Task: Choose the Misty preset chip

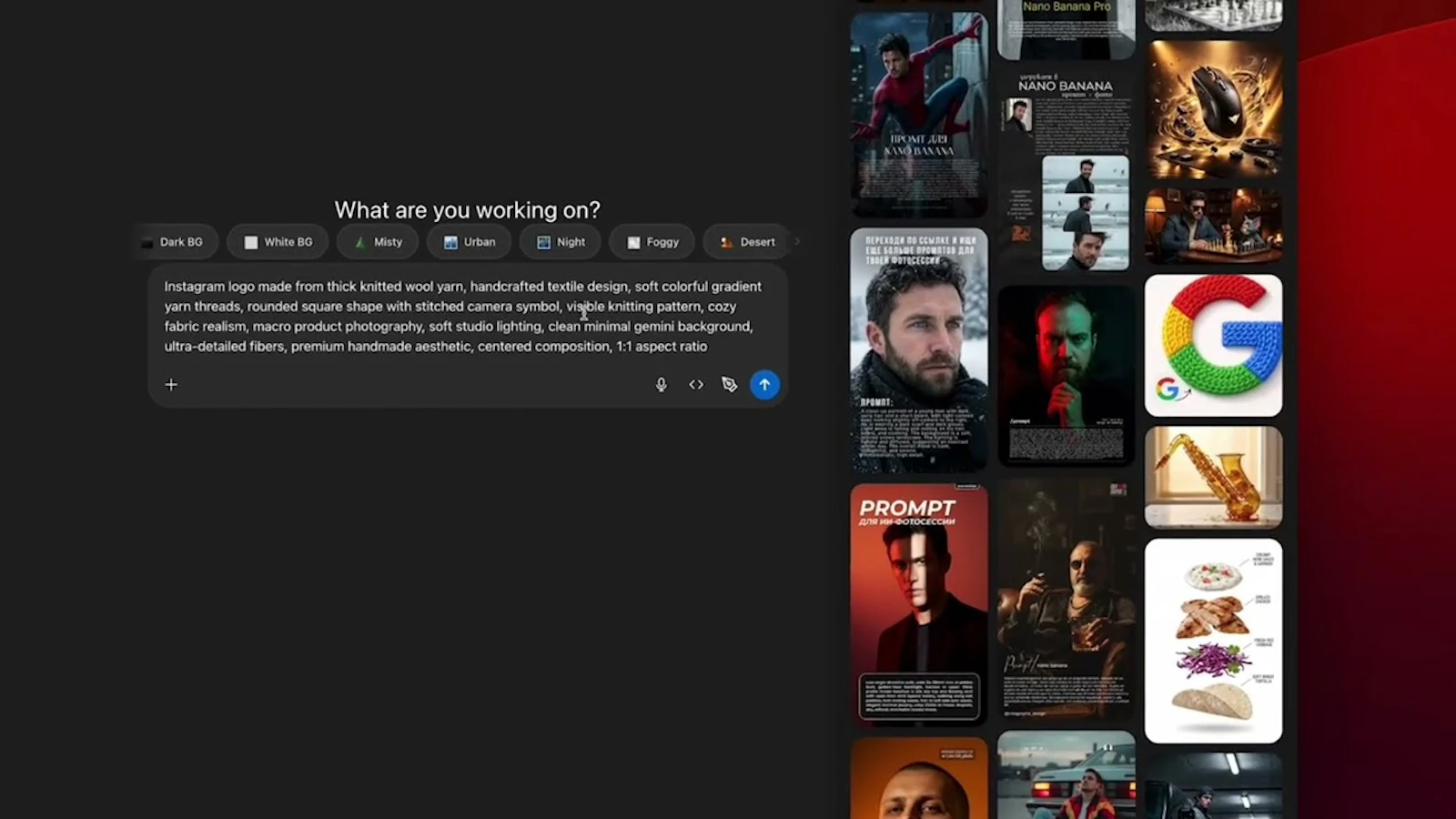Action: [378, 242]
